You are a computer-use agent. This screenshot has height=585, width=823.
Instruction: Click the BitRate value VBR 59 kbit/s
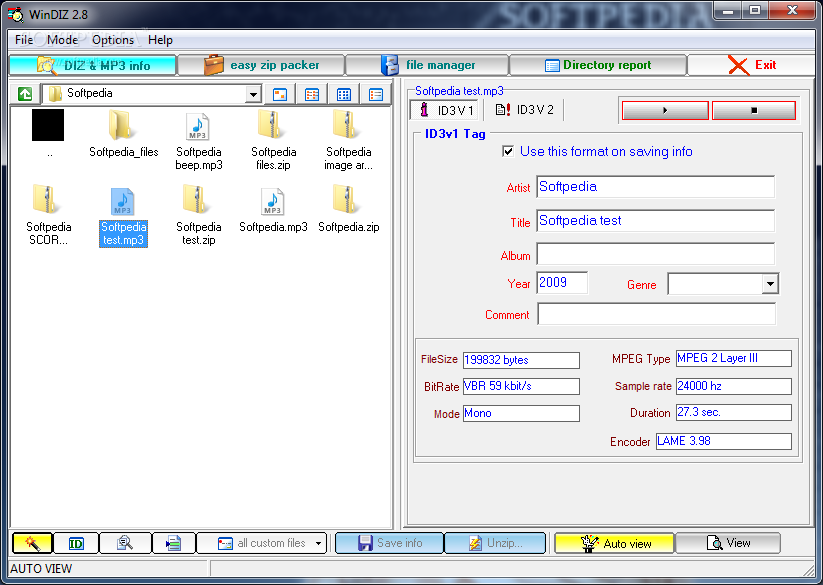[521, 386]
